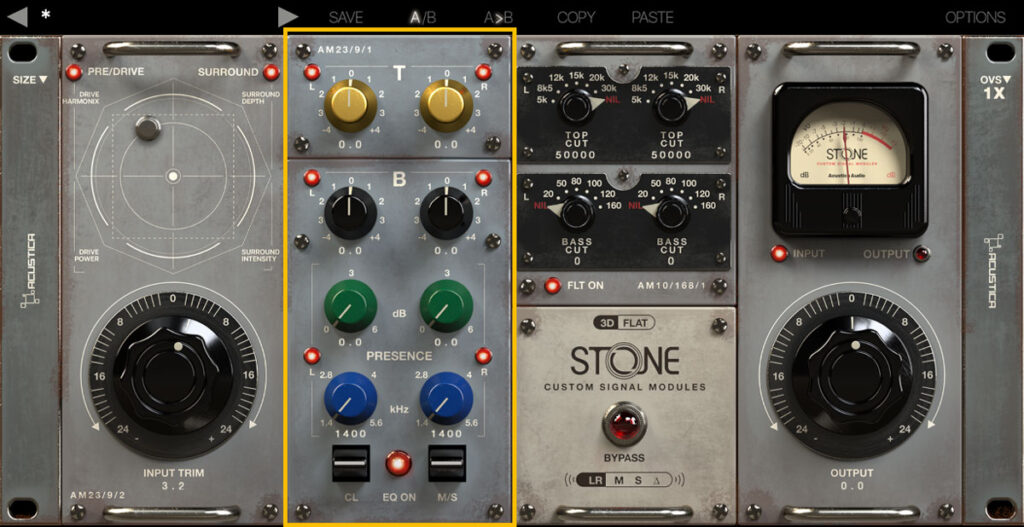Click the OUTPUT large knob
The width and height of the screenshot is (1024, 527).
point(852,375)
